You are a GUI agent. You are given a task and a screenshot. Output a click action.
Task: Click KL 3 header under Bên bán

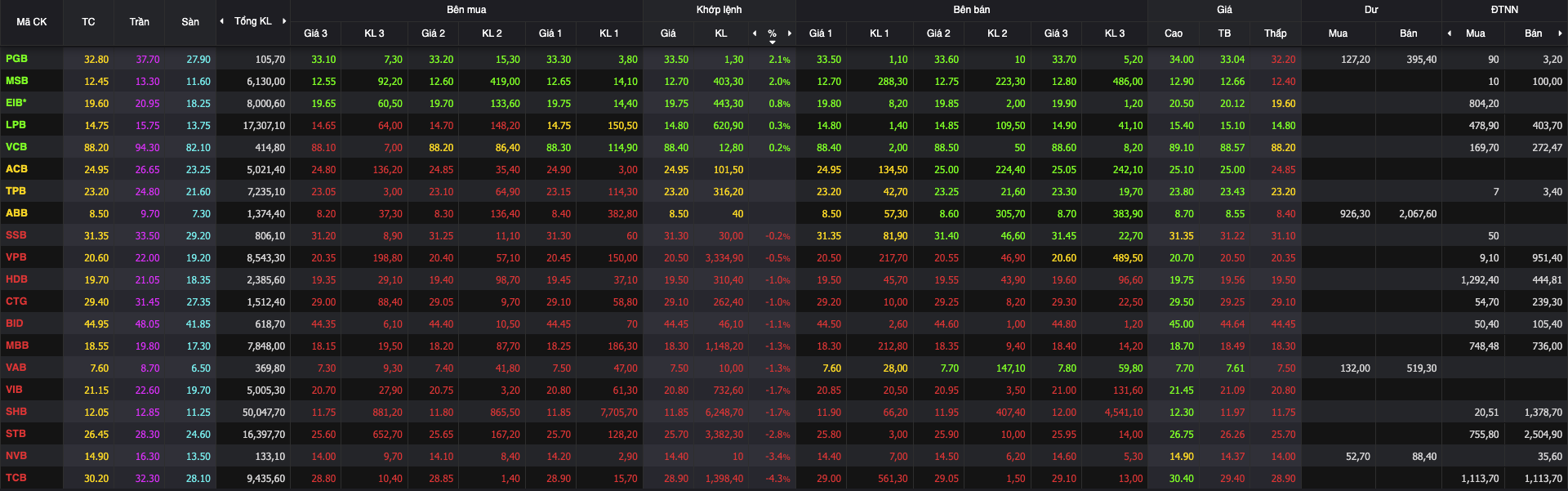pyautogui.click(x=1115, y=33)
